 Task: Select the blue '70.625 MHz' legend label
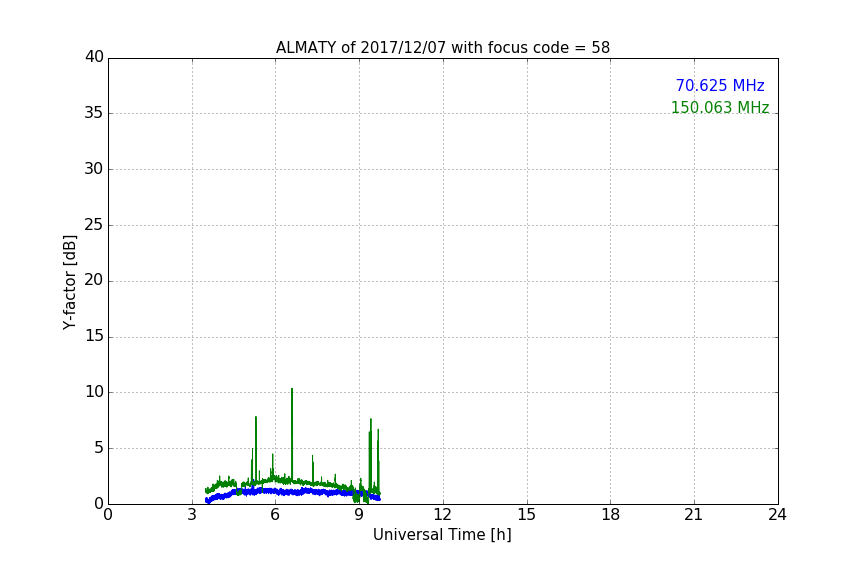[x=720, y=86]
